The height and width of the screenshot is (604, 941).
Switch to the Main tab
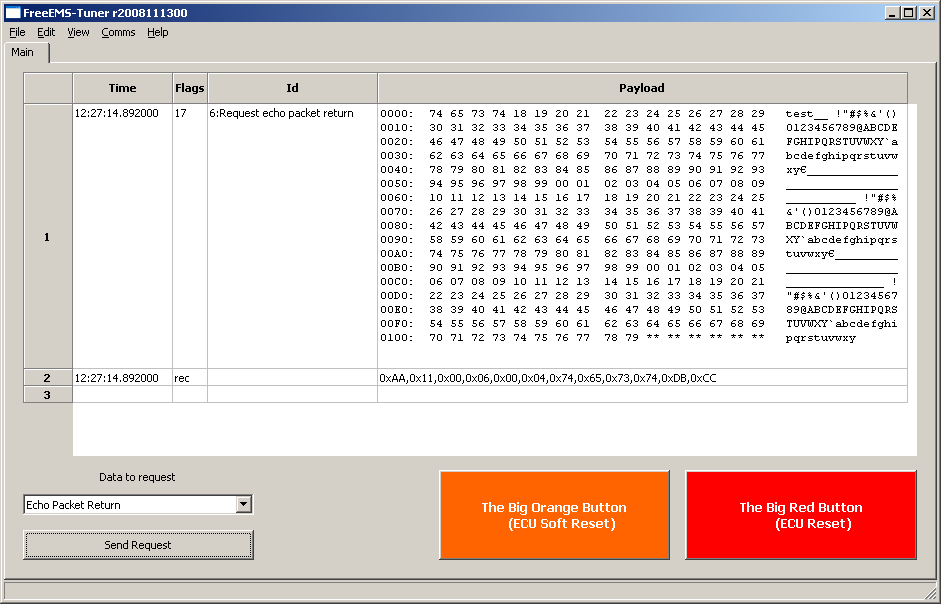point(23,52)
